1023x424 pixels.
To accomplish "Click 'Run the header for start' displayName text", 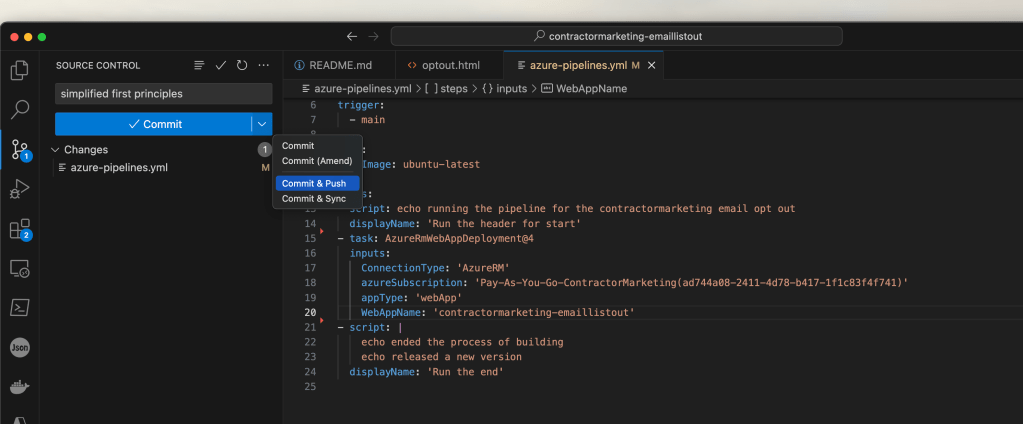I will (504, 224).
